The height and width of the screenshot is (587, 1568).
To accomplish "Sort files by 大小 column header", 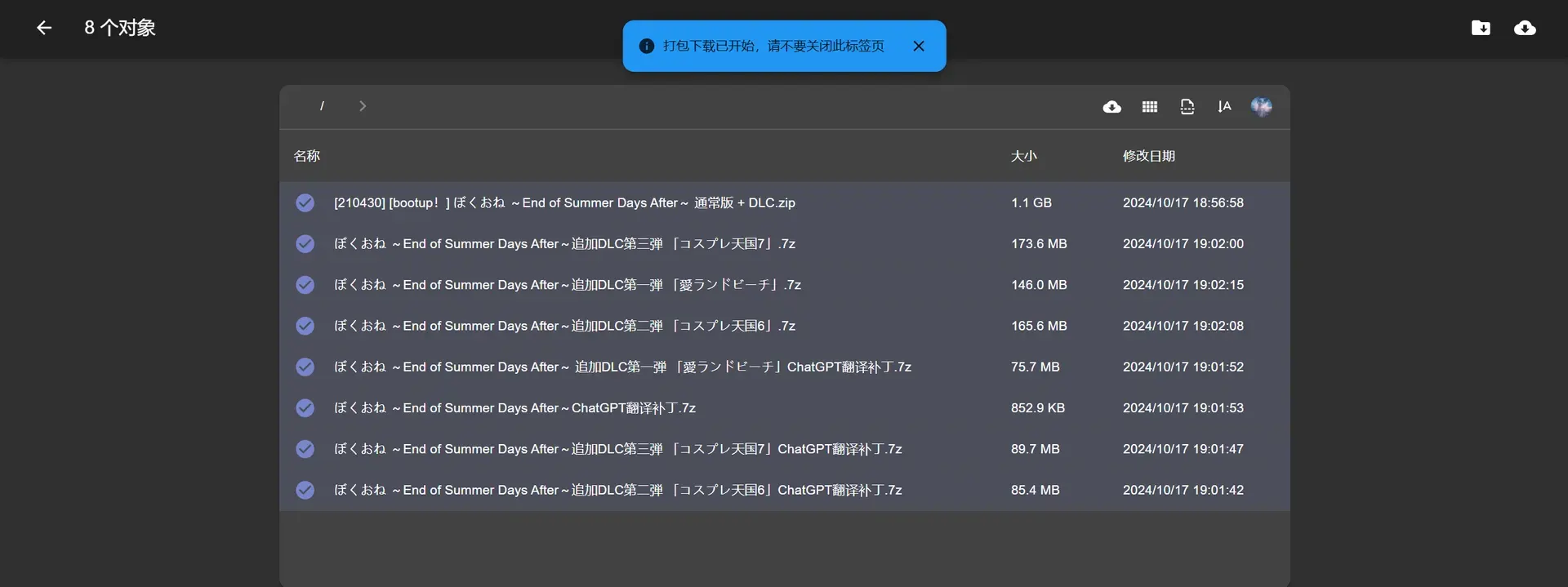I will coord(1024,156).
